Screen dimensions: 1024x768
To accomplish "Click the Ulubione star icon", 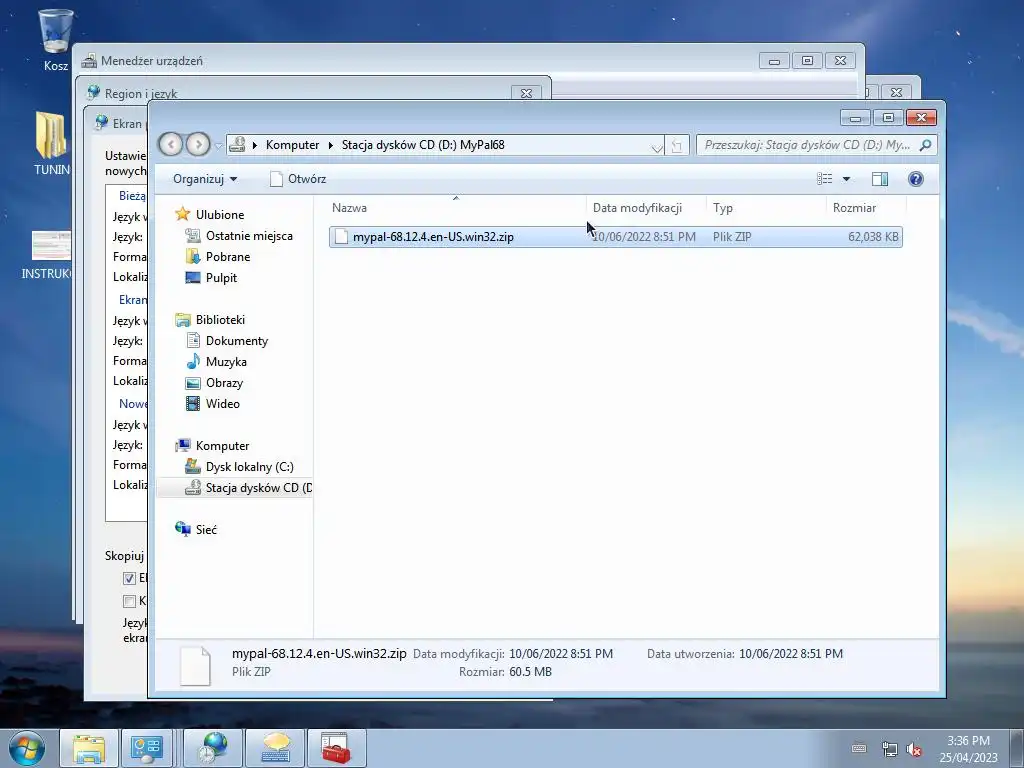I will pyautogui.click(x=183, y=214).
